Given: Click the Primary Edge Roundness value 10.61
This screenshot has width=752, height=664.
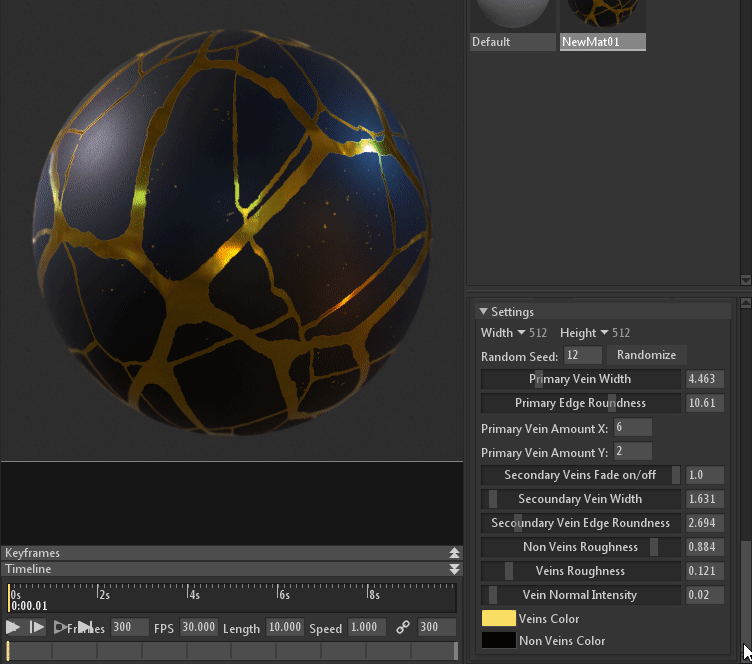Looking at the screenshot, I should (705, 403).
